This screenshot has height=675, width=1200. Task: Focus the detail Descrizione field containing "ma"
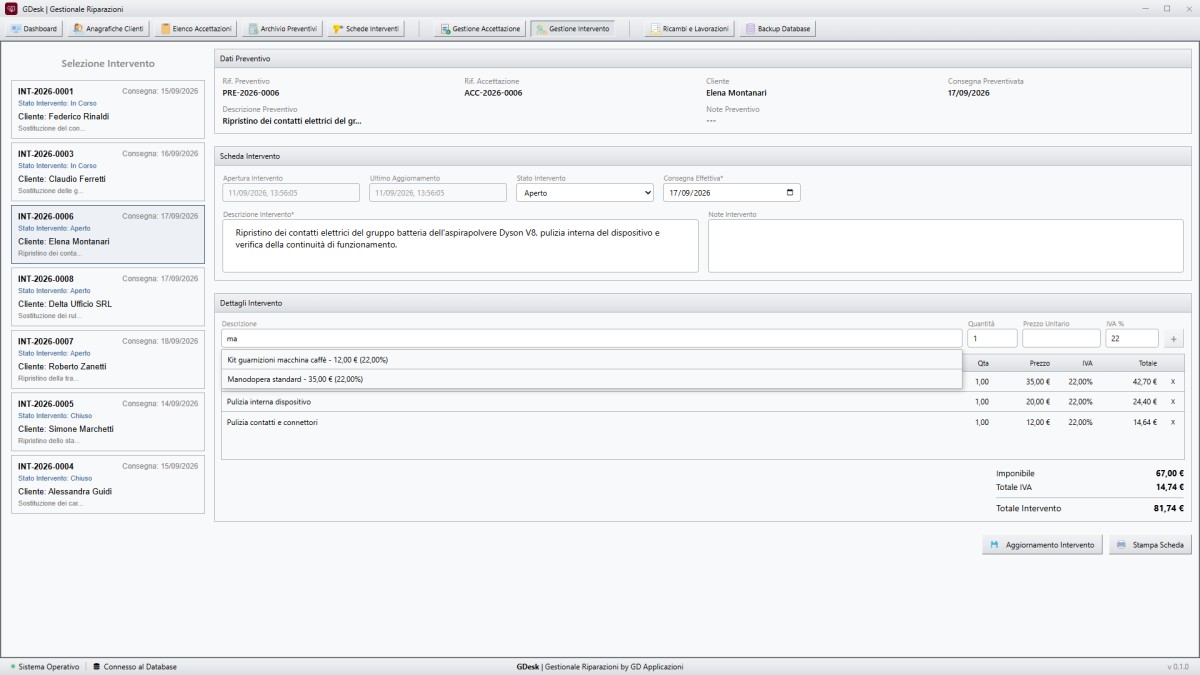tap(591, 339)
